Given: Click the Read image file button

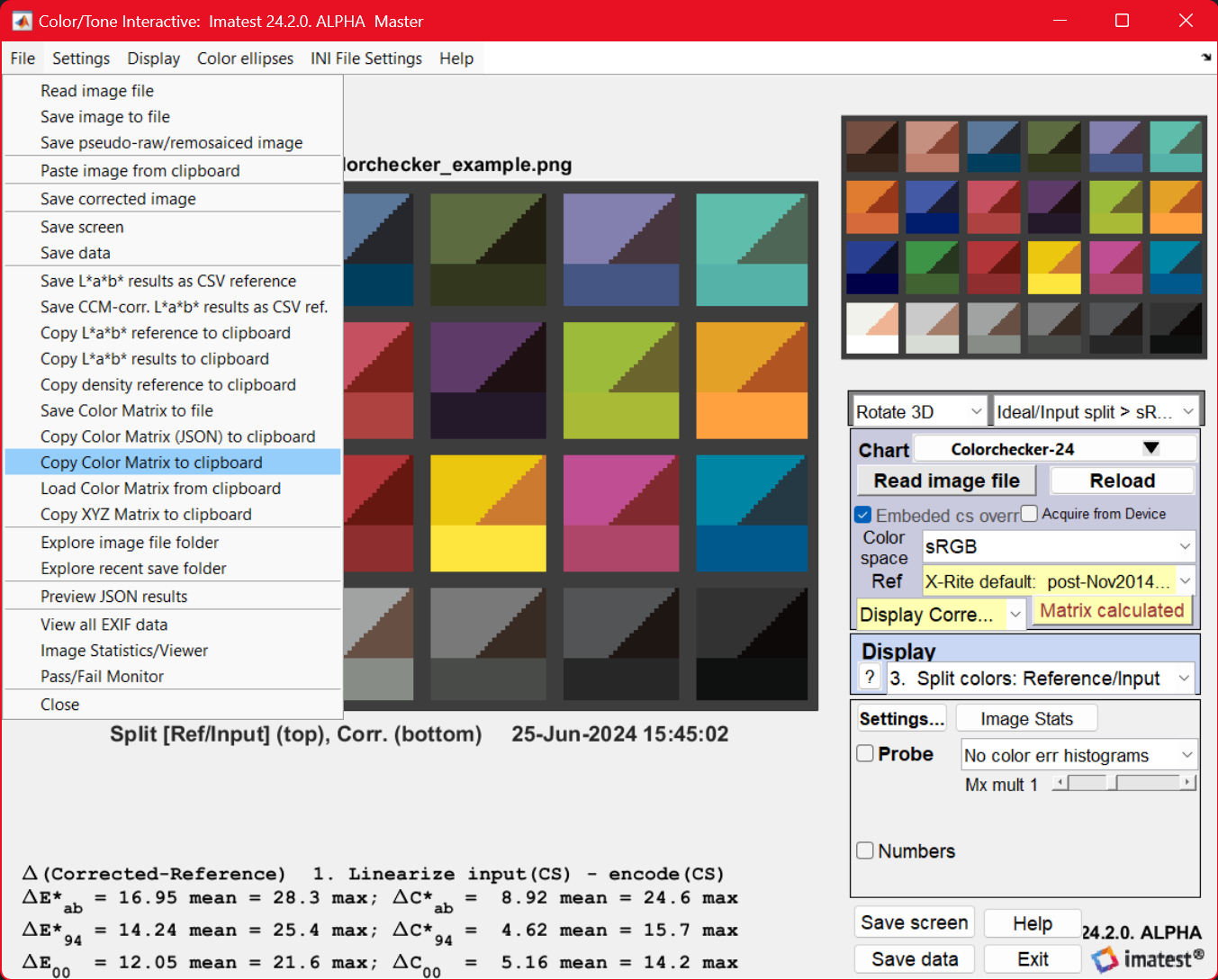Looking at the screenshot, I should [x=946, y=481].
